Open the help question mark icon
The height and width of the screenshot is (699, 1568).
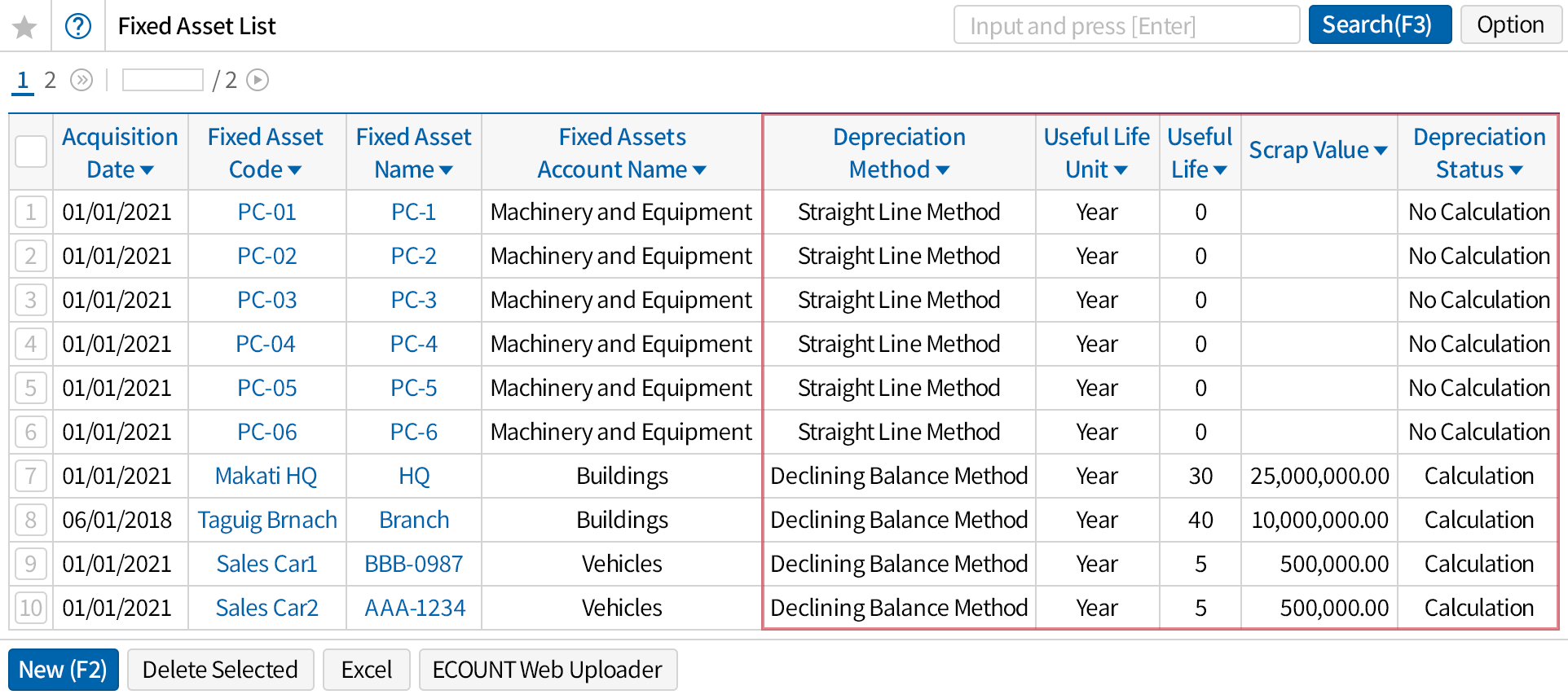(x=78, y=27)
